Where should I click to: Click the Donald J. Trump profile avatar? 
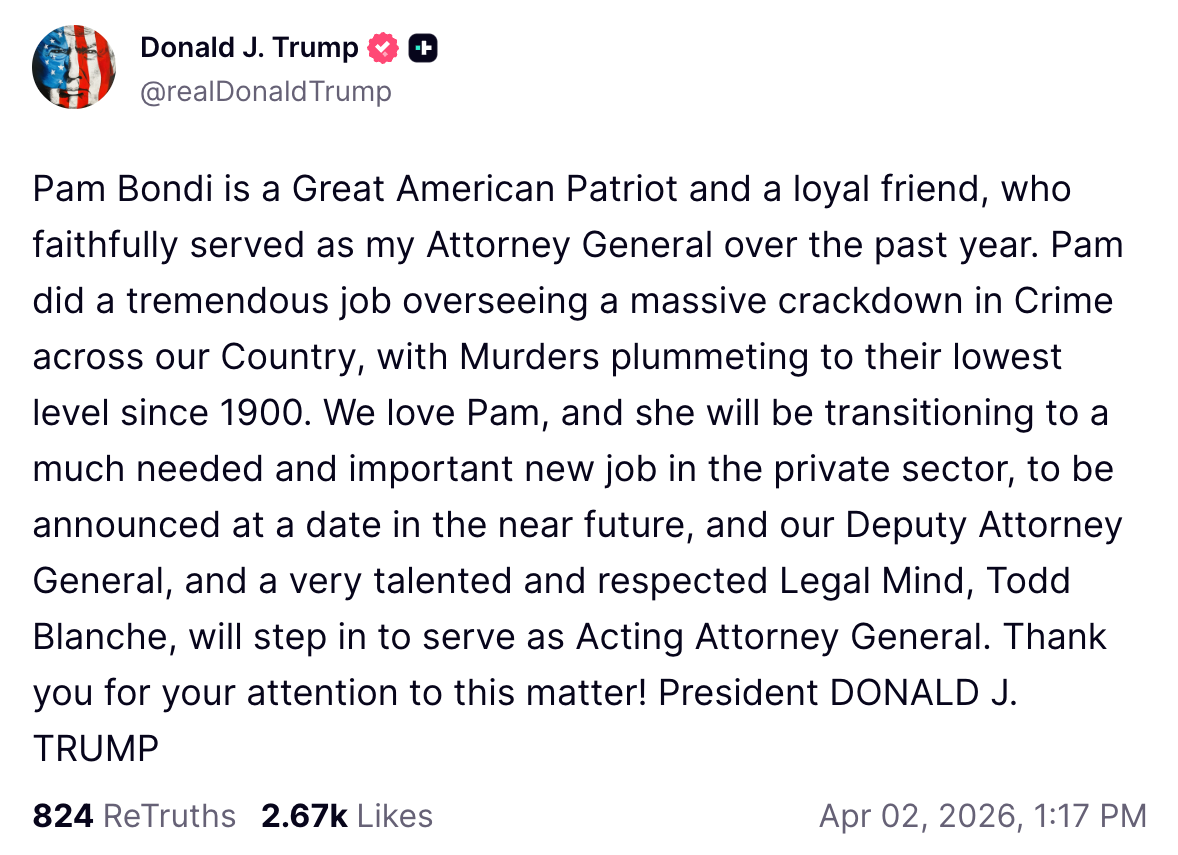(x=75, y=66)
